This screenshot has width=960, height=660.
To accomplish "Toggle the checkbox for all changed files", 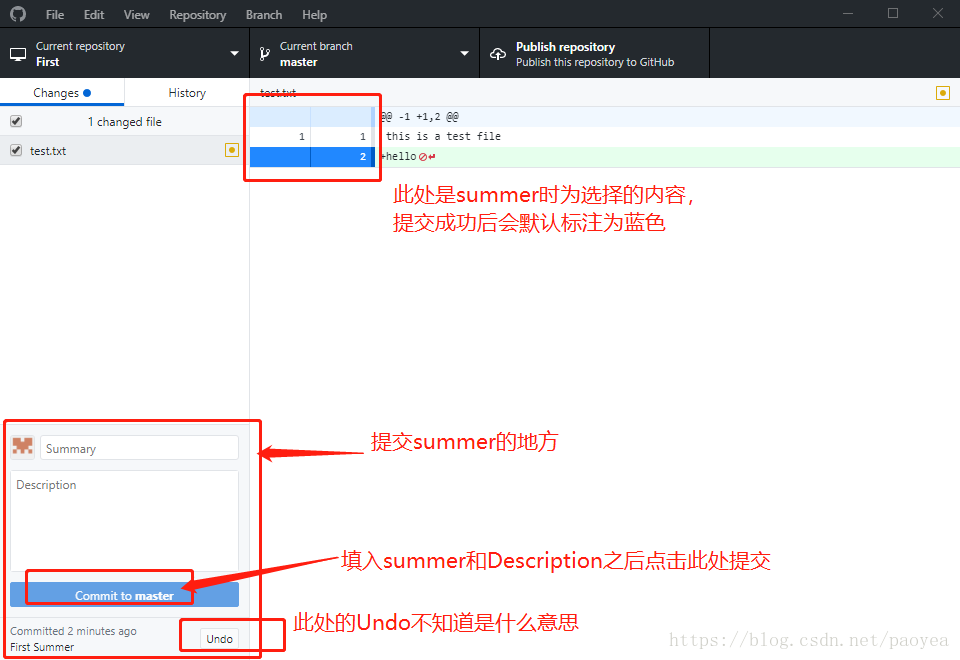I will click(x=16, y=121).
